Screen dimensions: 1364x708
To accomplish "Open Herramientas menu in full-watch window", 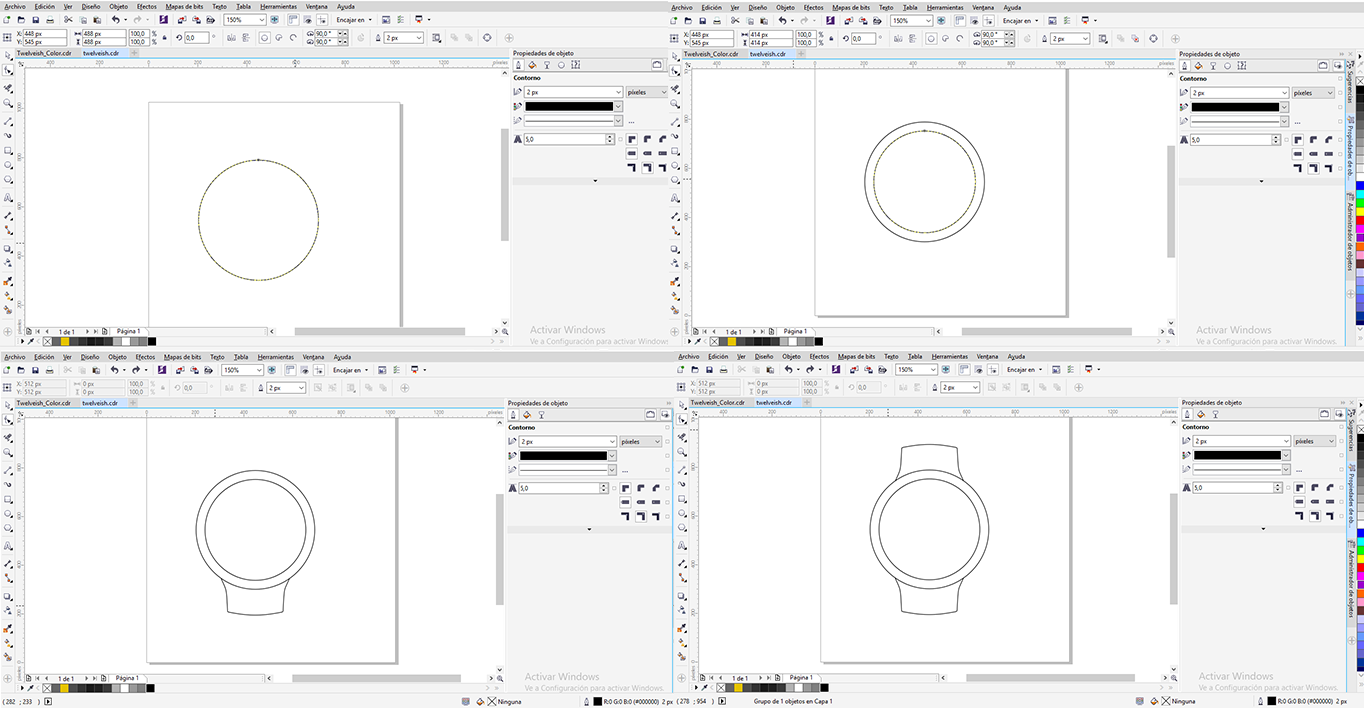I will tap(951, 357).
